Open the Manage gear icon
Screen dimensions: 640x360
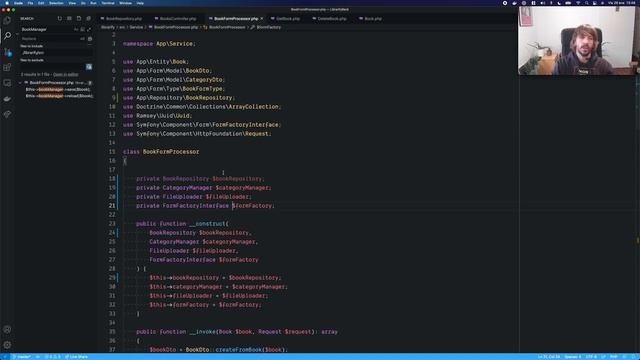pos(7,345)
